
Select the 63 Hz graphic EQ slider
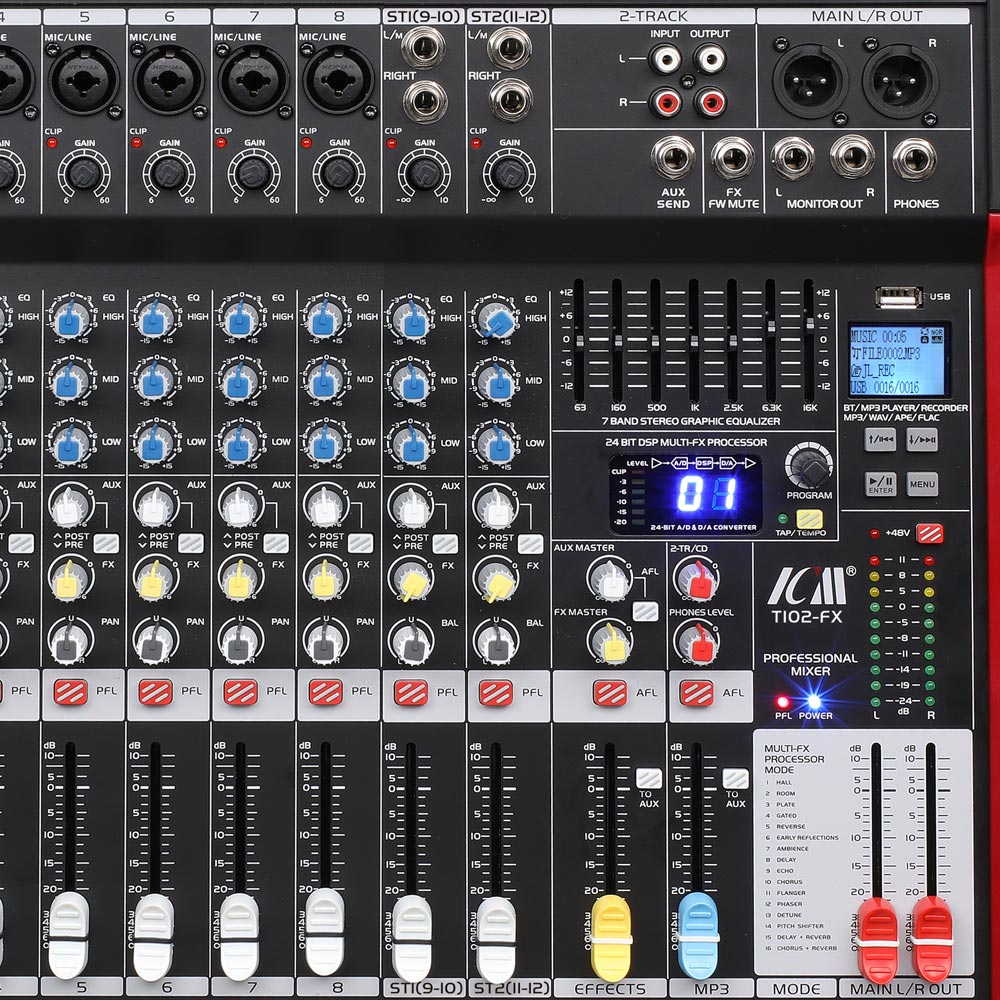tap(579, 341)
